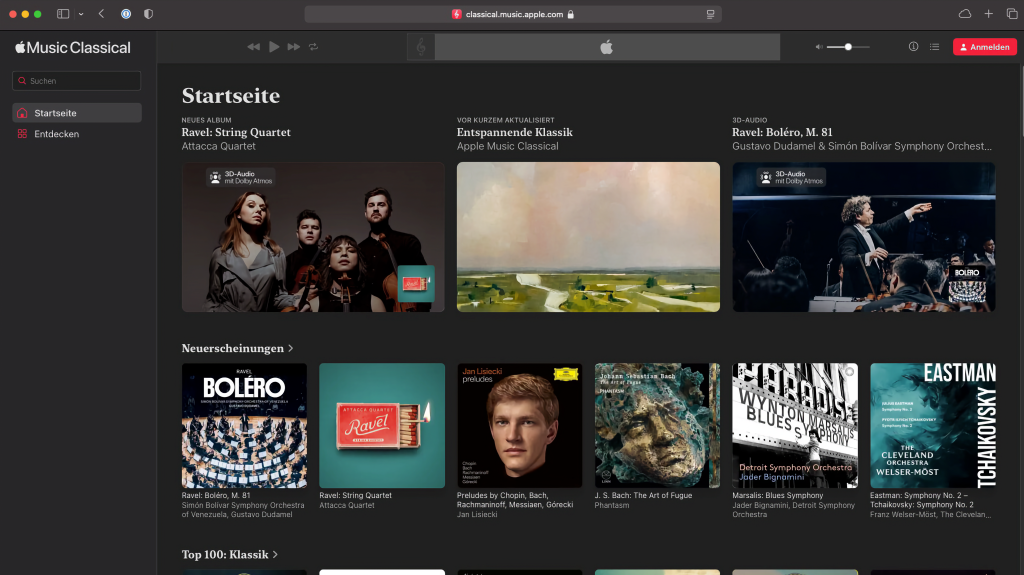
Task: Open the playback queue list icon
Action: (x=935, y=46)
